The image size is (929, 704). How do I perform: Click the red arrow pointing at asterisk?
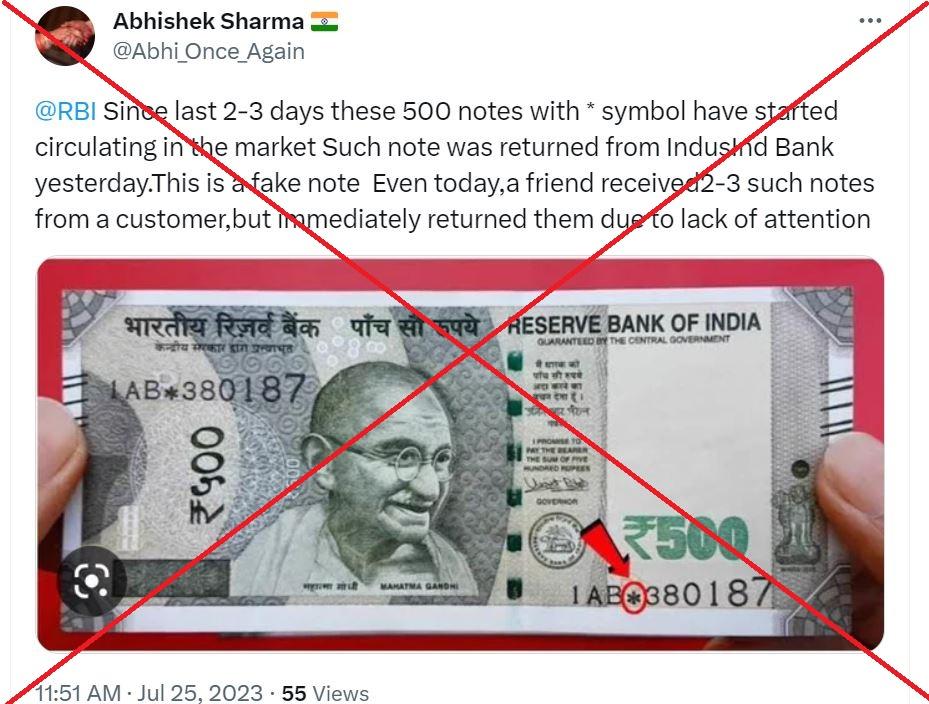[607, 550]
